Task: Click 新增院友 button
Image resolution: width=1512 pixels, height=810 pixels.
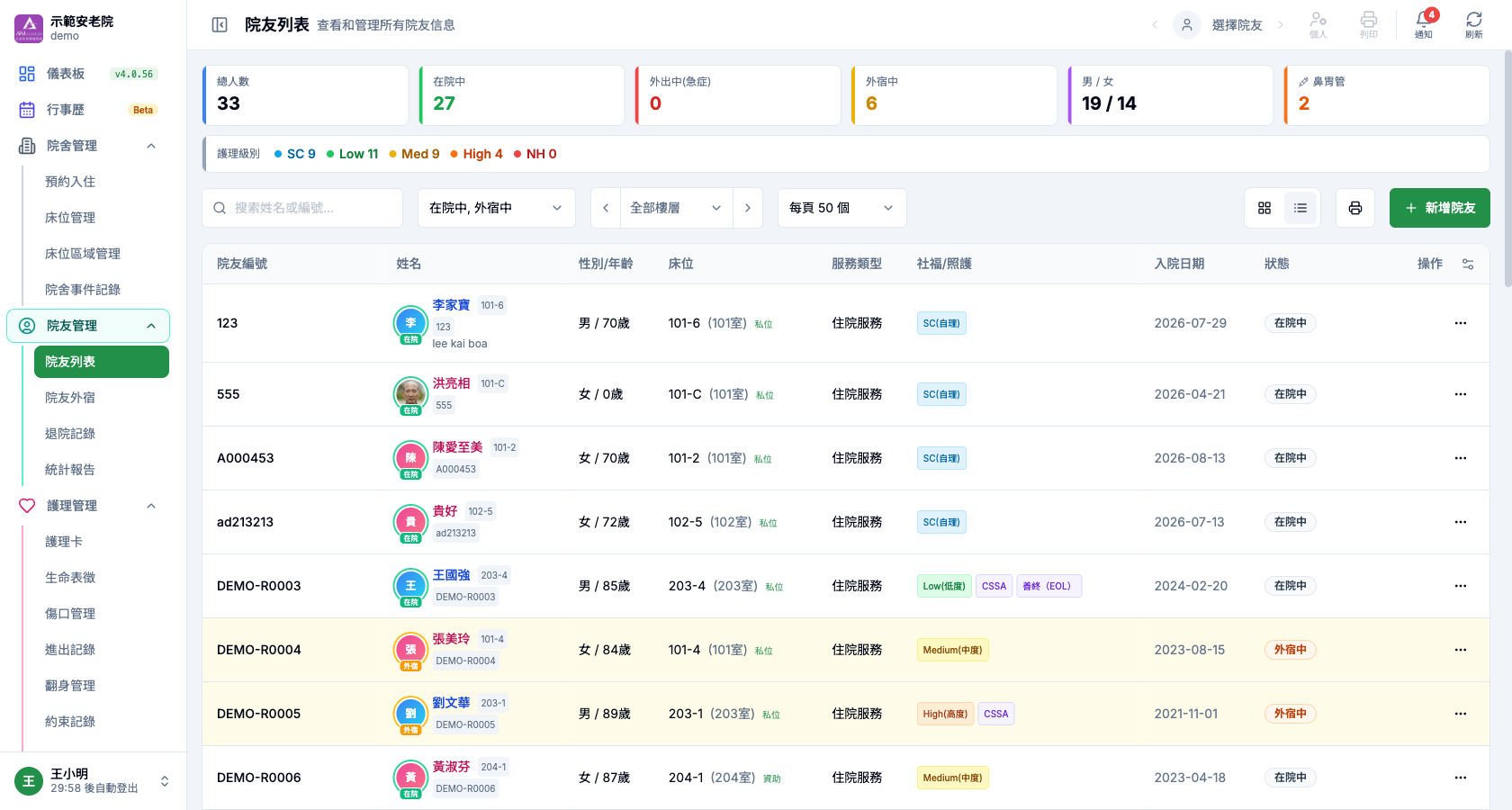Action: click(1440, 208)
